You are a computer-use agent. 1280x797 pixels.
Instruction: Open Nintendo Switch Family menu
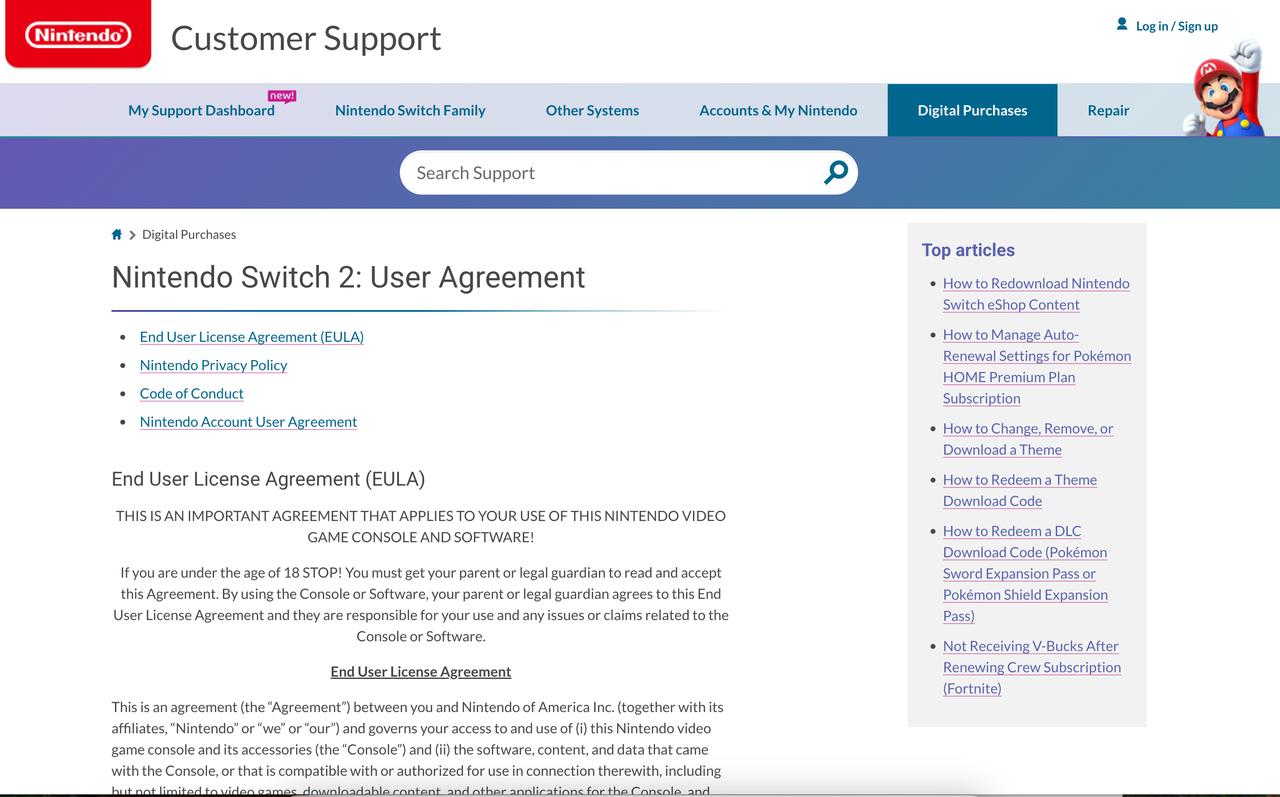click(x=410, y=110)
